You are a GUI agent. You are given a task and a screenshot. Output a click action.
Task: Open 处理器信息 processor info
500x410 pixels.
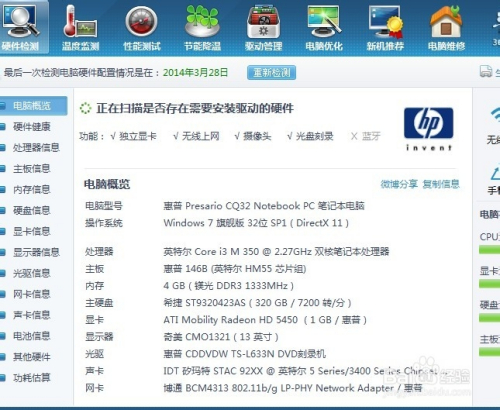(36, 148)
